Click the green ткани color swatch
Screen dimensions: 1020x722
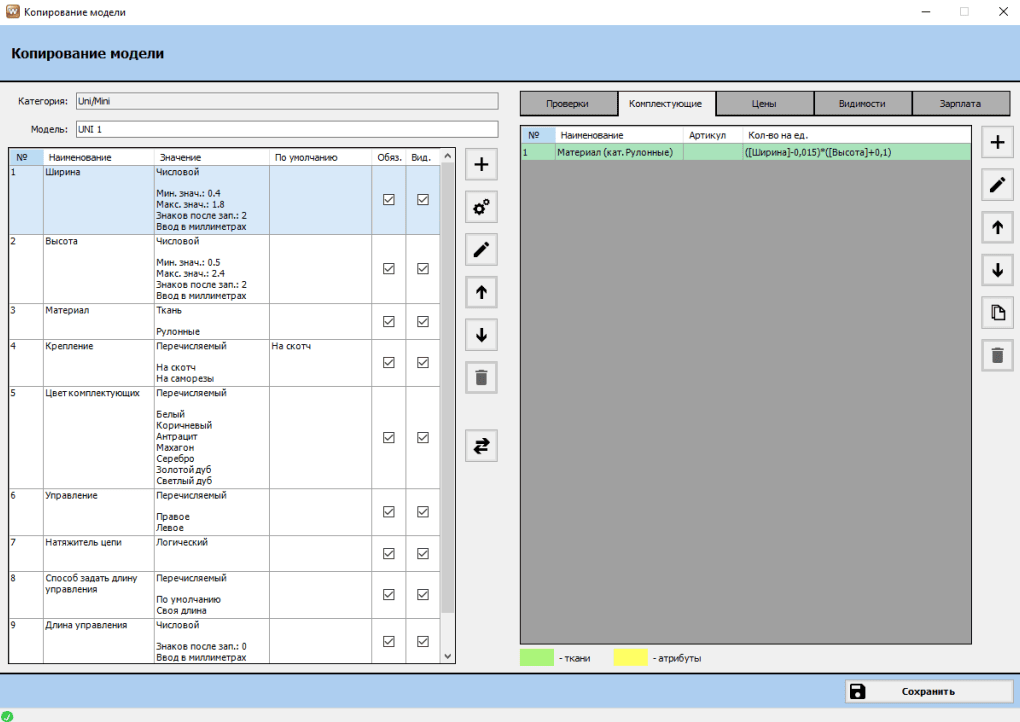(536, 658)
